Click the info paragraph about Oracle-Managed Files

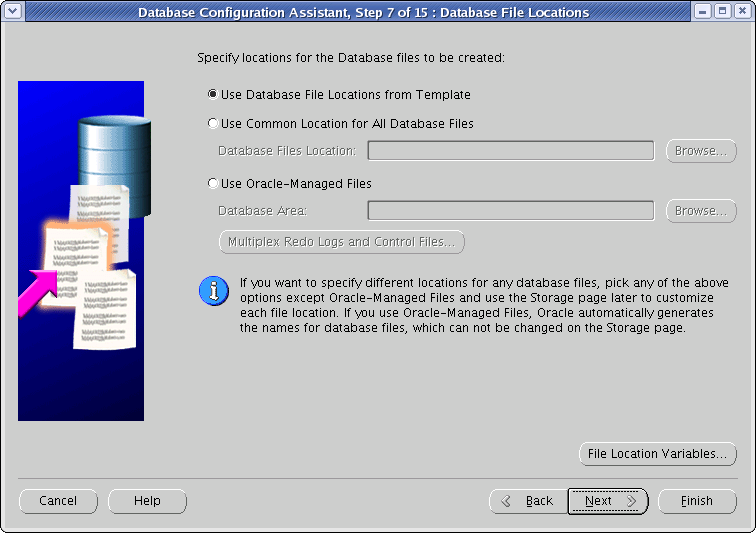tap(485, 305)
